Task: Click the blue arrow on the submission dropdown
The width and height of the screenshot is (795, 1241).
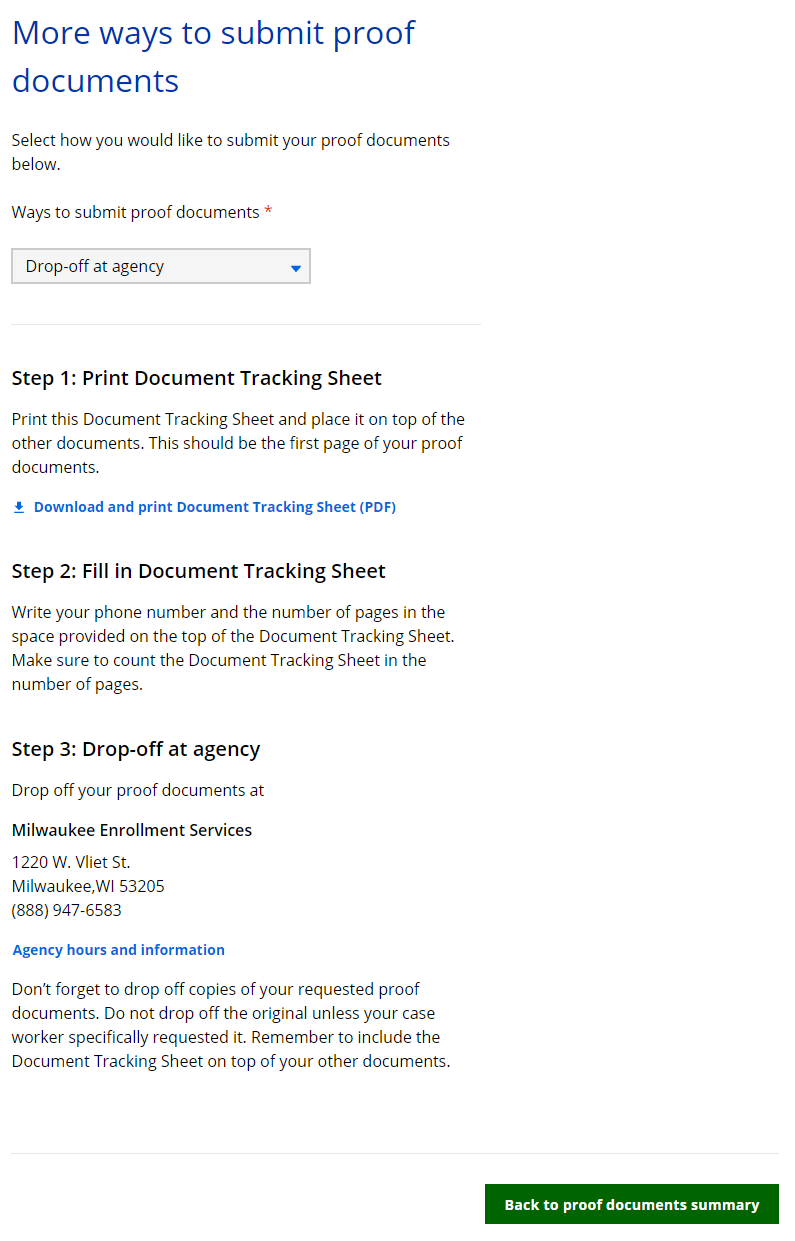Action: (295, 268)
